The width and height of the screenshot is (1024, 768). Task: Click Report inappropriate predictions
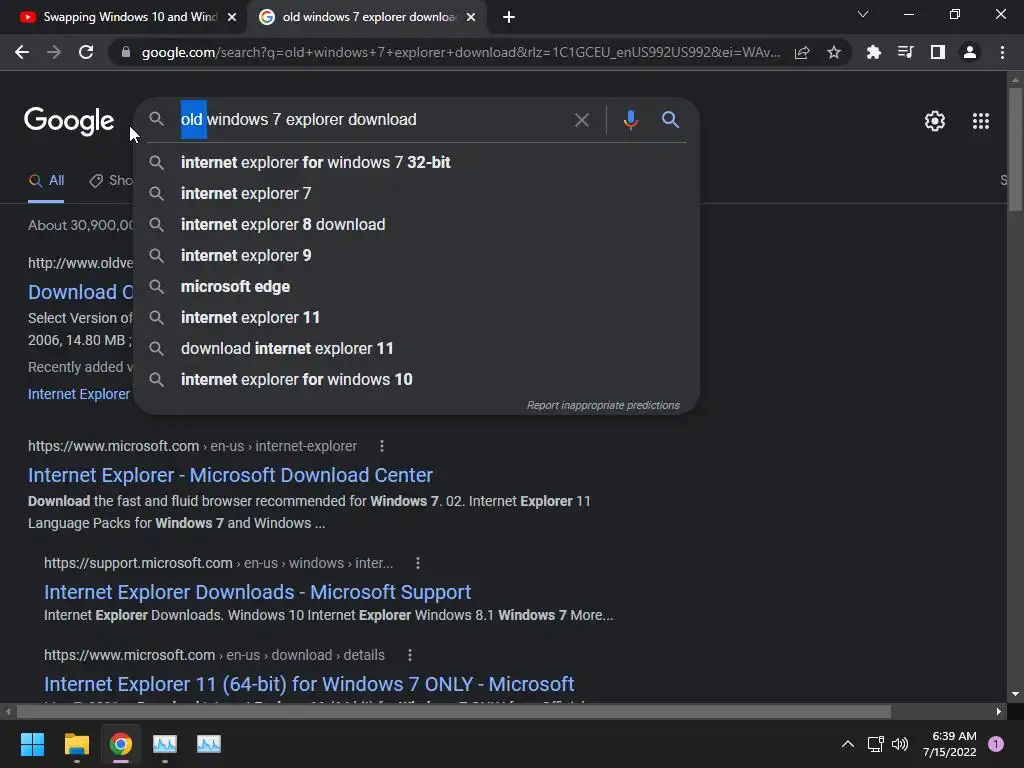point(603,406)
